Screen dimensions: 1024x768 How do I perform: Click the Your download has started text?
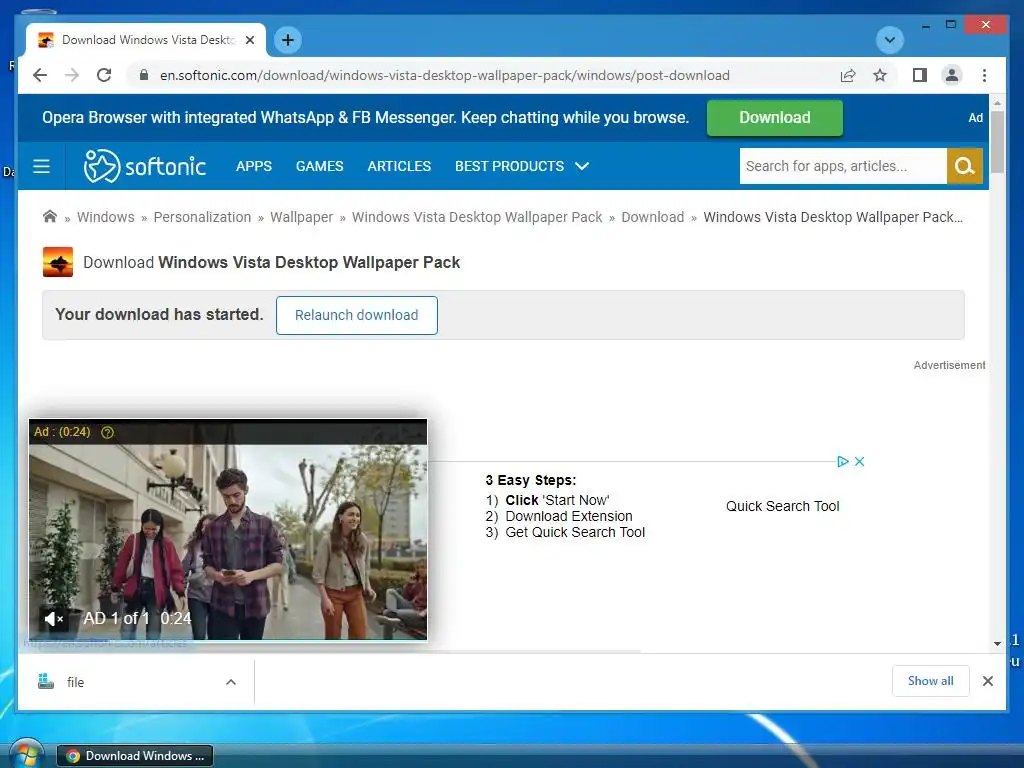coord(159,314)
